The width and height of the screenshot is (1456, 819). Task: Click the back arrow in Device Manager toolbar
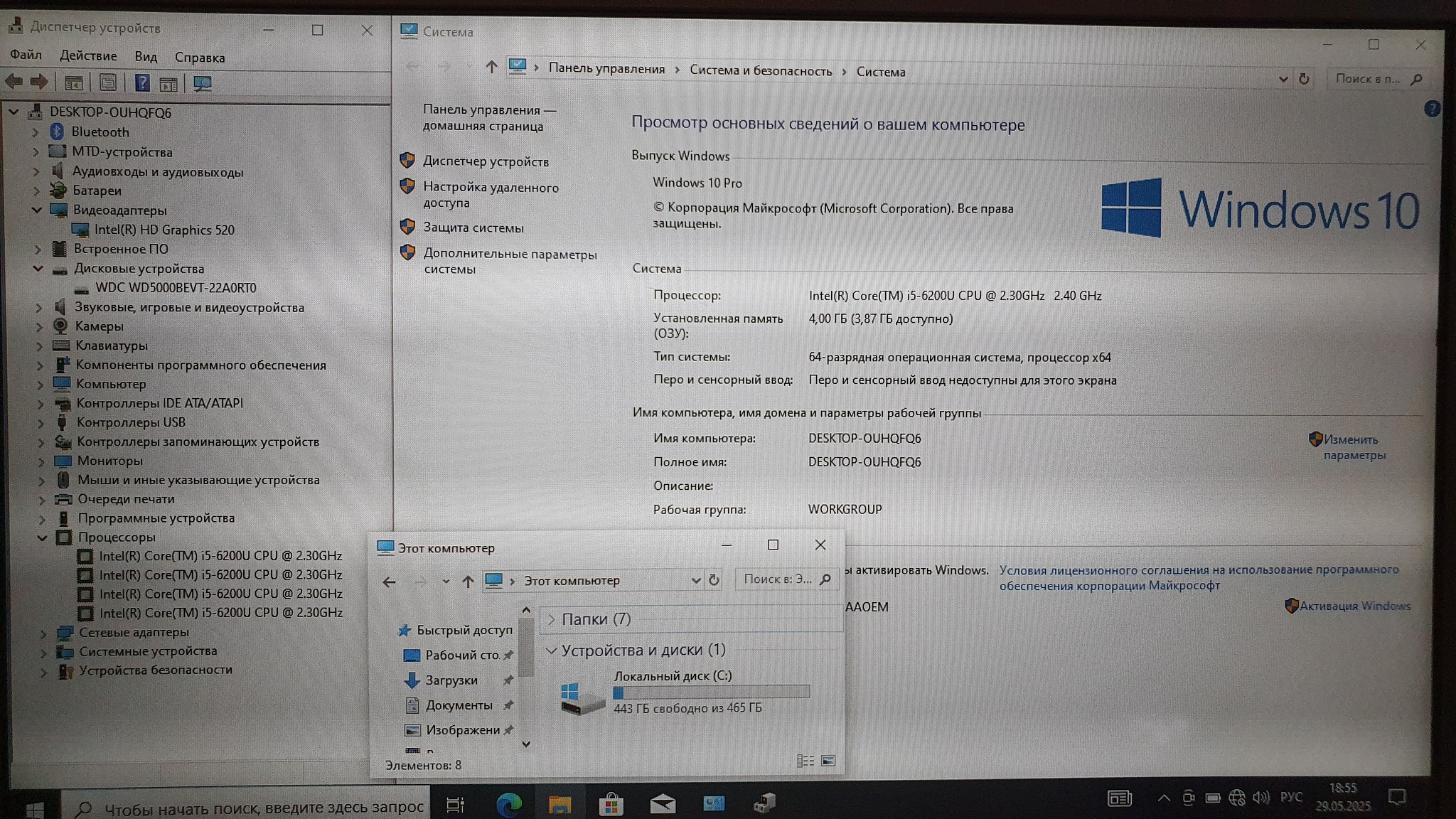click(x=14, y=82)
